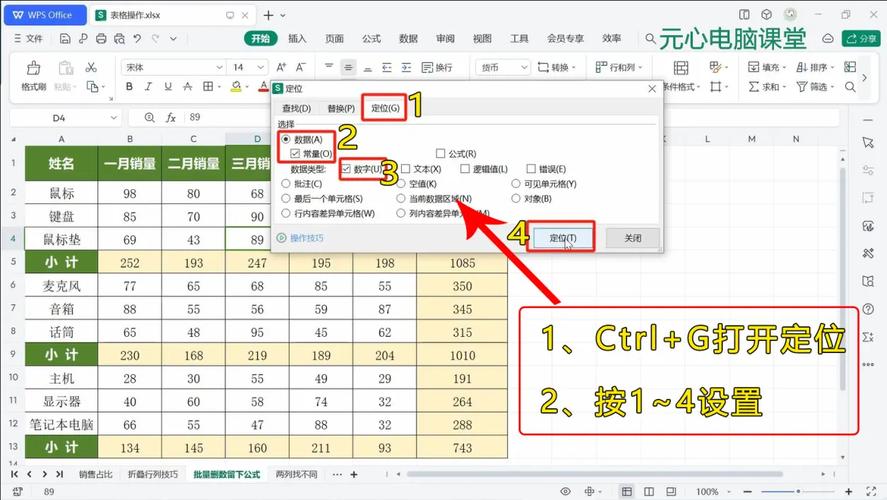This screenshot has height=500, width=887.
Task: Select the 数据(A) radio button
Action: point(286,139)
